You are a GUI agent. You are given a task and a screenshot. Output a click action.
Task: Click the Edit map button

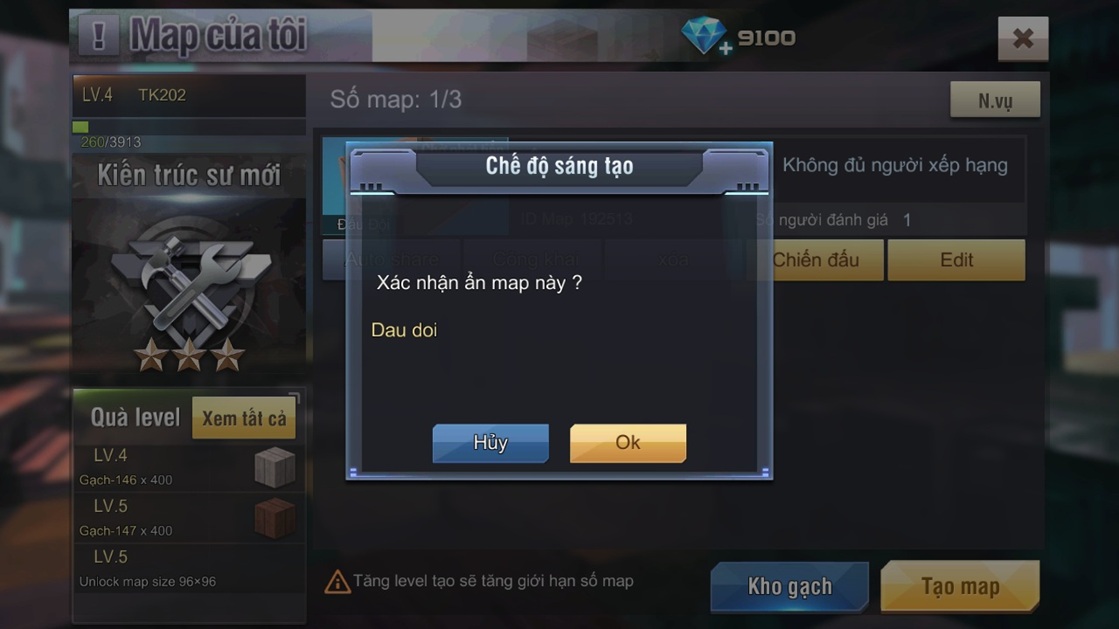click(x=956, y=260)
